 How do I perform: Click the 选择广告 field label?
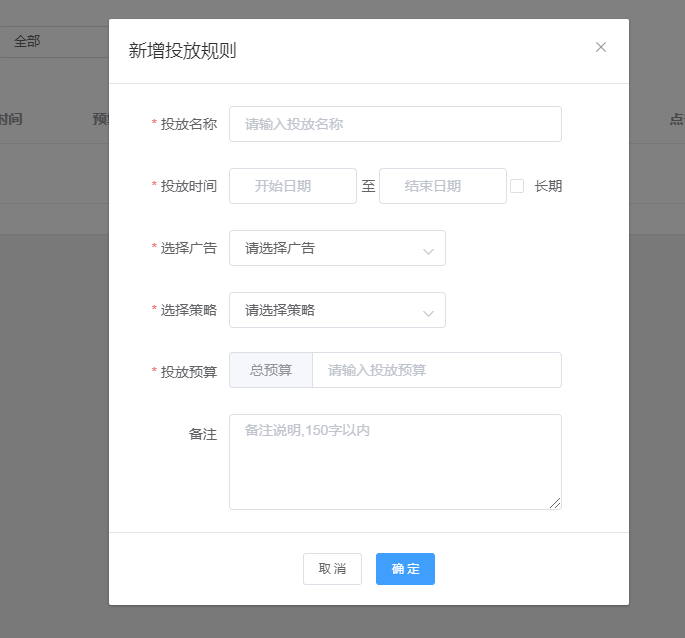[x=189, y=248]
